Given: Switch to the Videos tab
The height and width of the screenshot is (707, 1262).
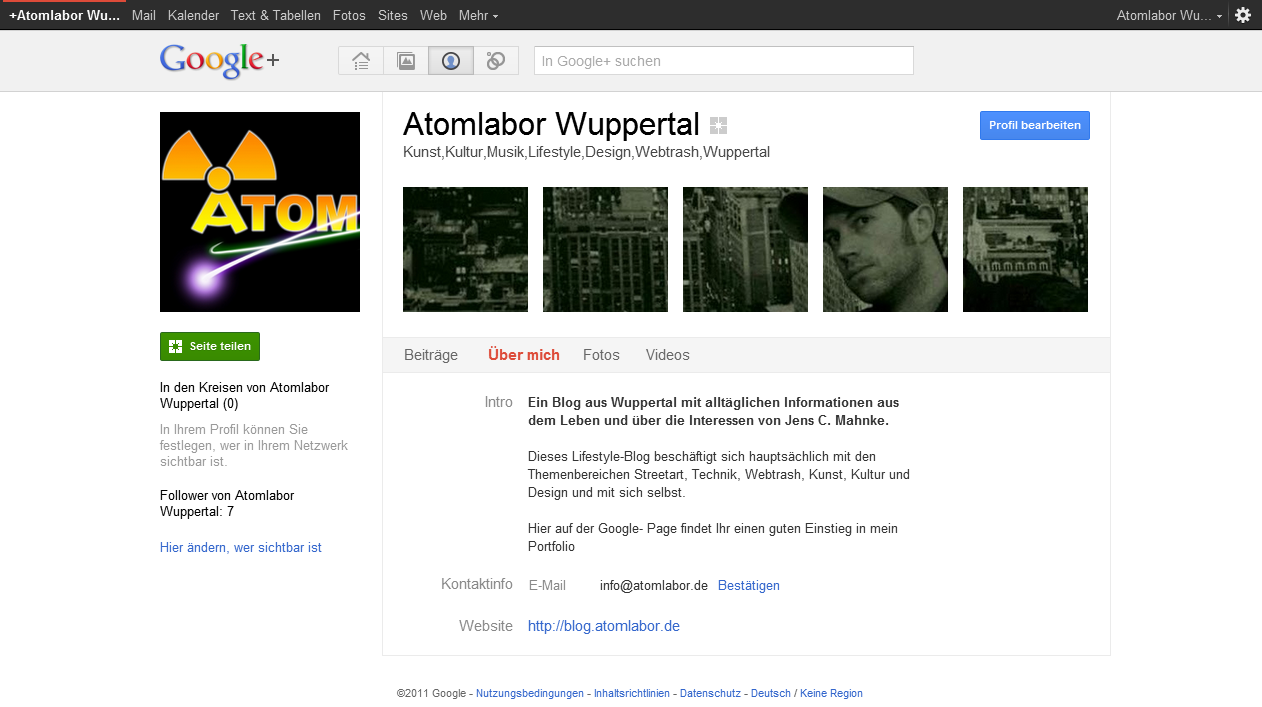Looking at the screenshot, I should click(x=668, y=355).
